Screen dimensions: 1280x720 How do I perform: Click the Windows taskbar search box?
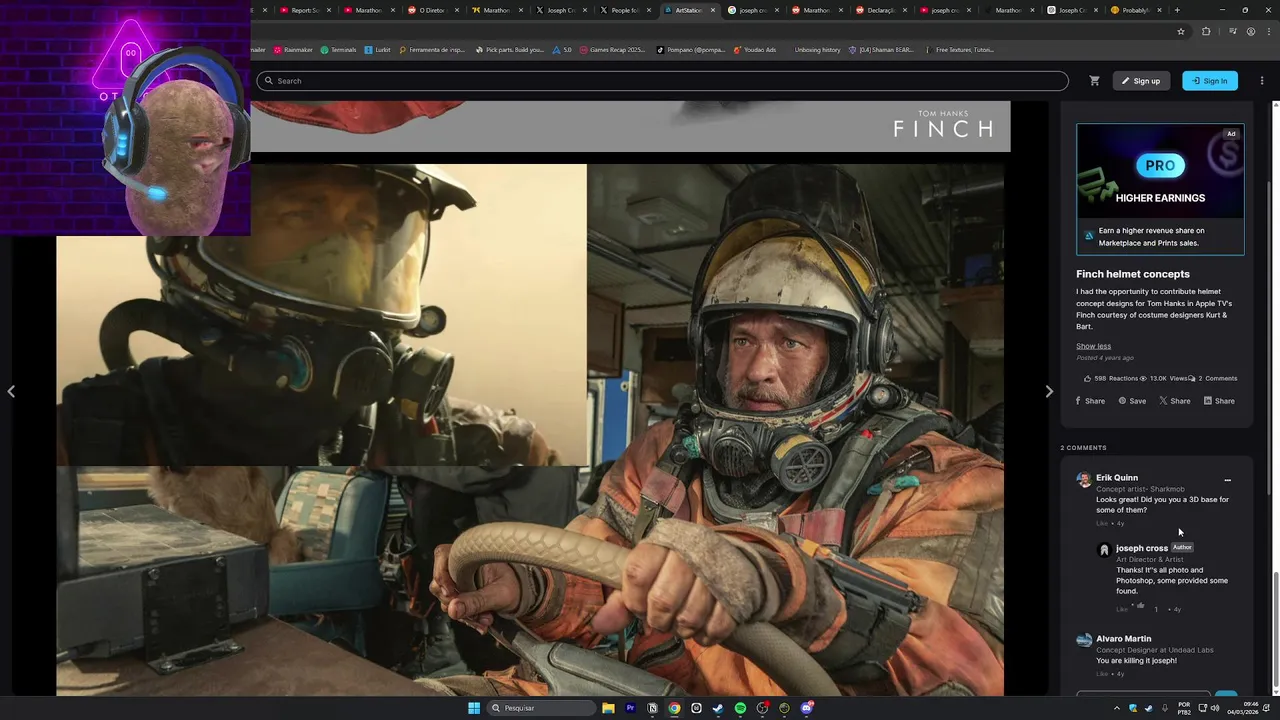[541, 708]
